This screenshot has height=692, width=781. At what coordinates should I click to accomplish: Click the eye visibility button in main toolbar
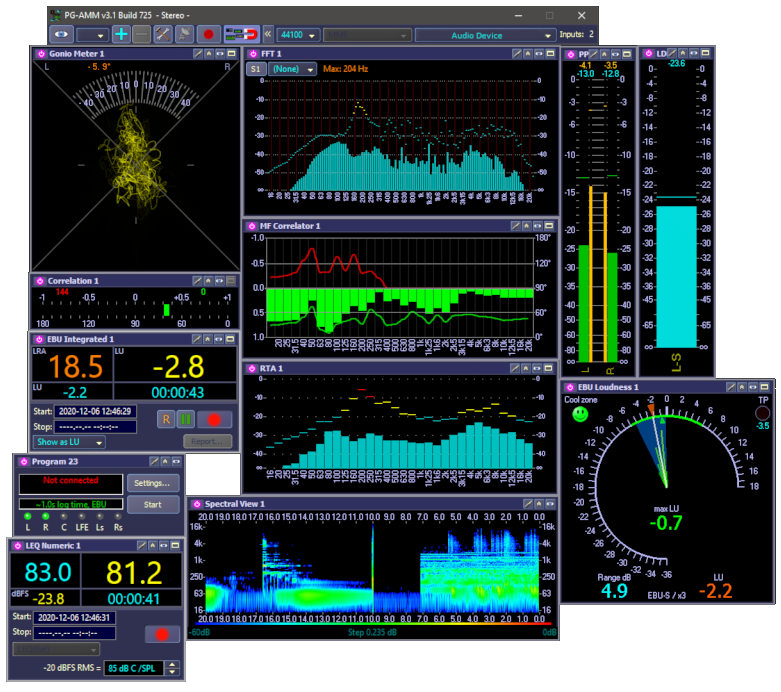tap(61, 34)
